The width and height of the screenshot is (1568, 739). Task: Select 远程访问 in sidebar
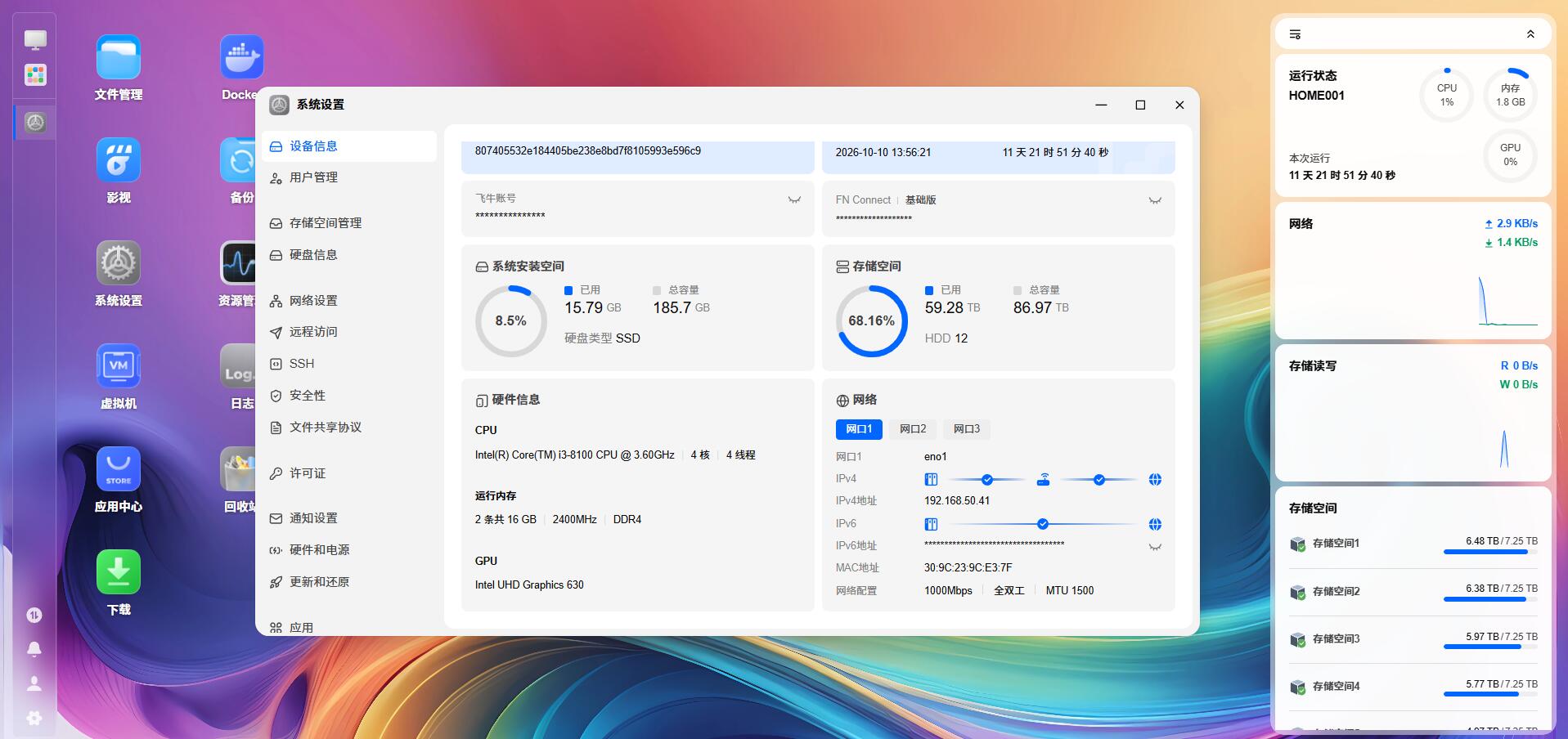tap(349, 332)
